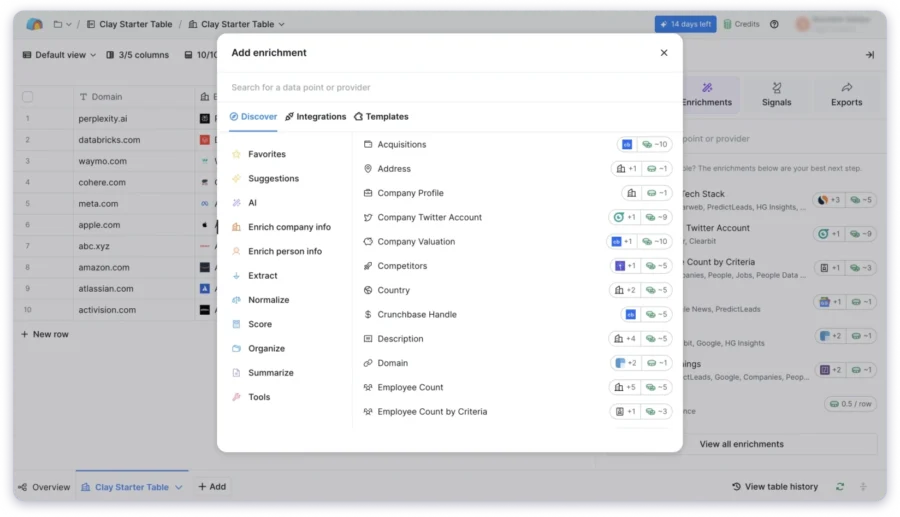This screenshot has width=900, height=517.
Task: Click the Favorites star icon
Action: pos(237,154)
